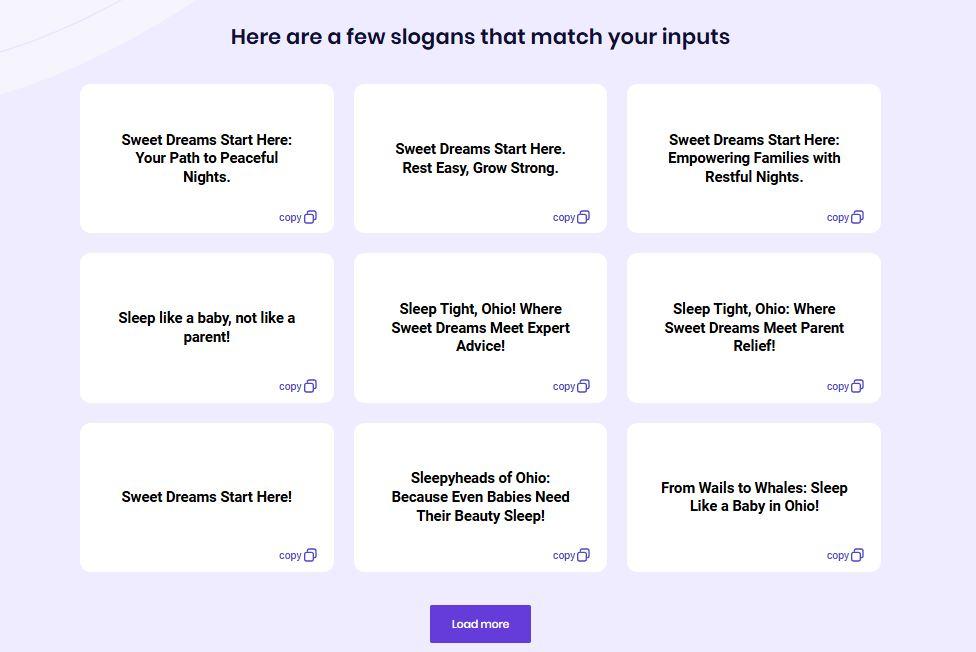Screen dimensions: 976x652
Task: Click the 'From Wails to Whales' slogan text
Action: [x=754, y=497]
